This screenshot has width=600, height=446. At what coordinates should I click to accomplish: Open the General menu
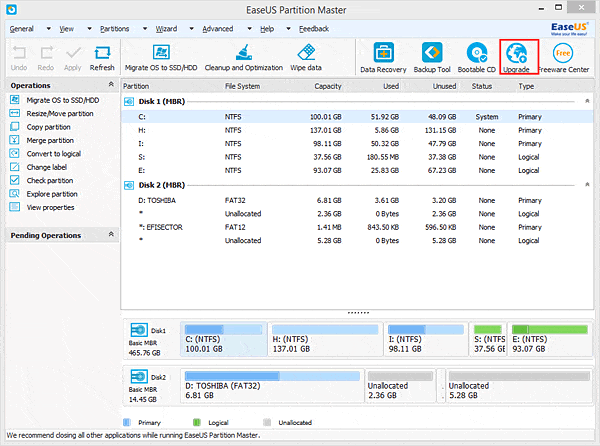click(x=22, y=29)
